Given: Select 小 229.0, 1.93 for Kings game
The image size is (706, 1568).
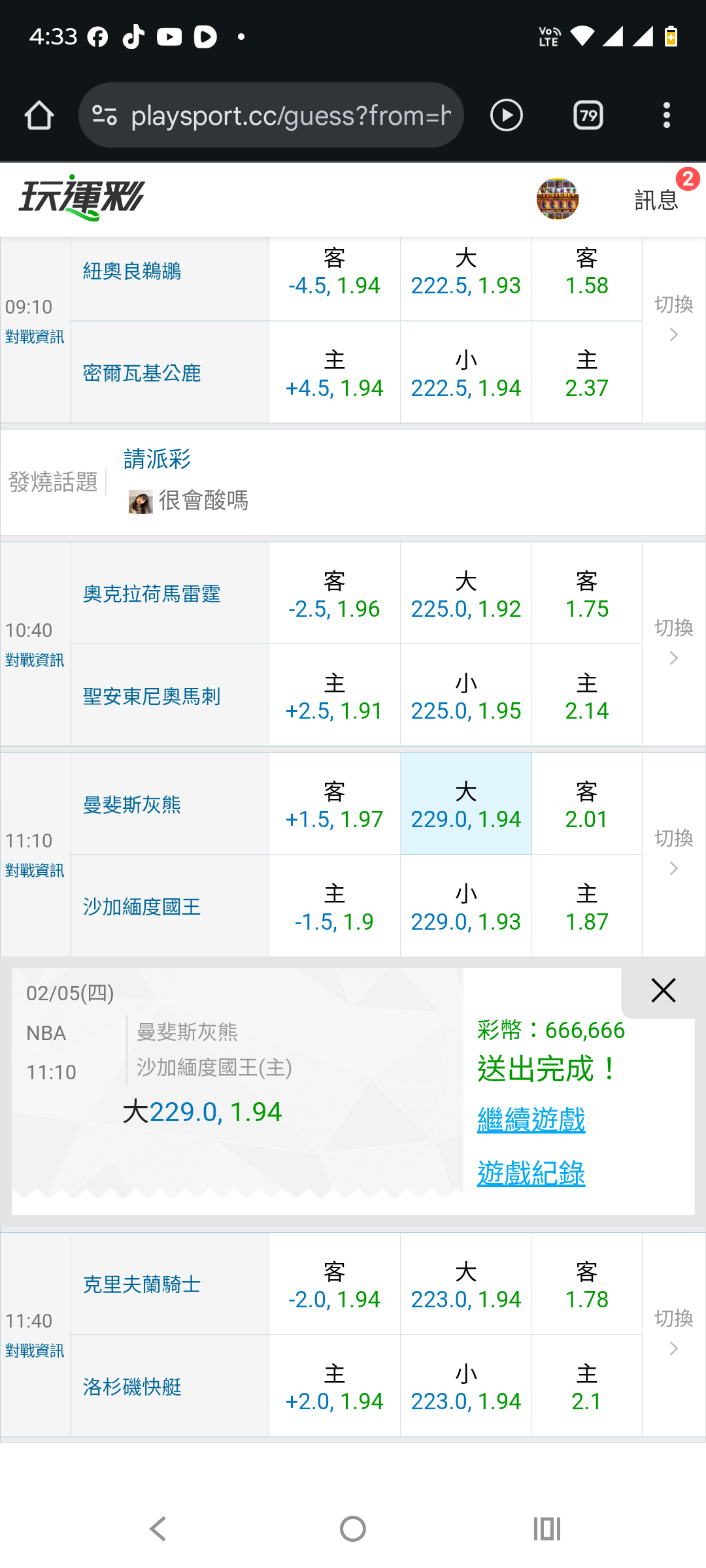Looking at the screenshot, I should [465, 907].
